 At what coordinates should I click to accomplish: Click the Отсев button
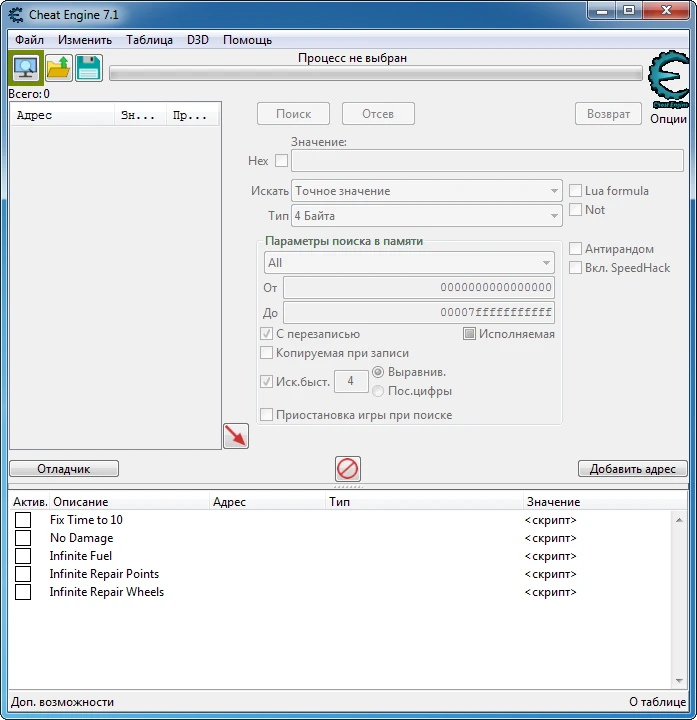tap(378, 114)
